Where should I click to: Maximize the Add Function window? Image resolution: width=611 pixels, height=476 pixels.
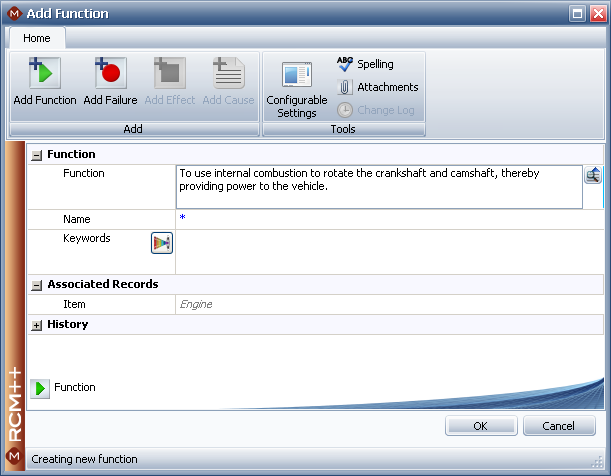click(577, 14)
